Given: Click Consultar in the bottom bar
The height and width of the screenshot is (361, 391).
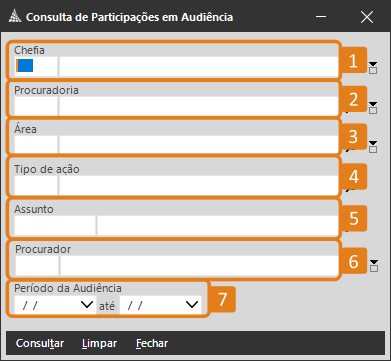Looking at the screenshot, I should (40, 343).
